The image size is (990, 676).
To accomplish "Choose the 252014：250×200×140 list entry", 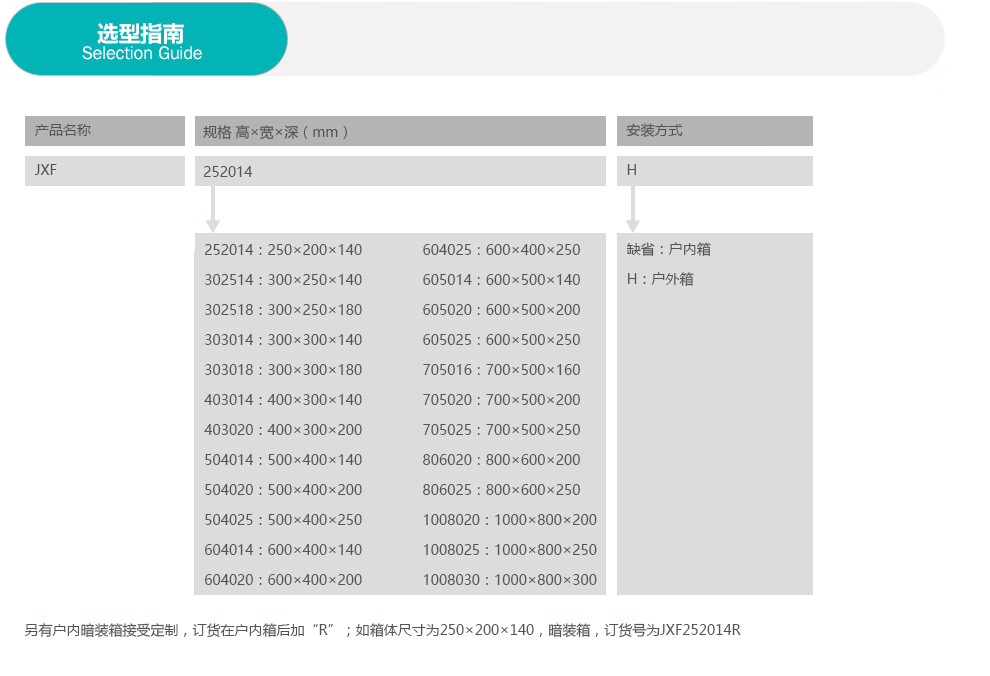I will (283, 249).
